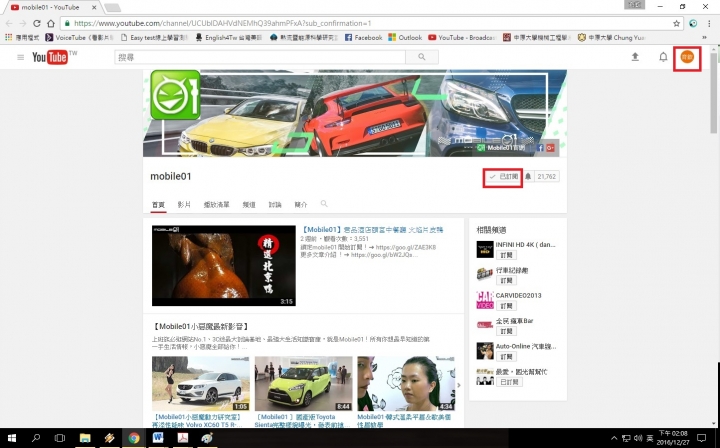Subscribe to the channel above Auto-Online
720x448 pixels.
506,331
